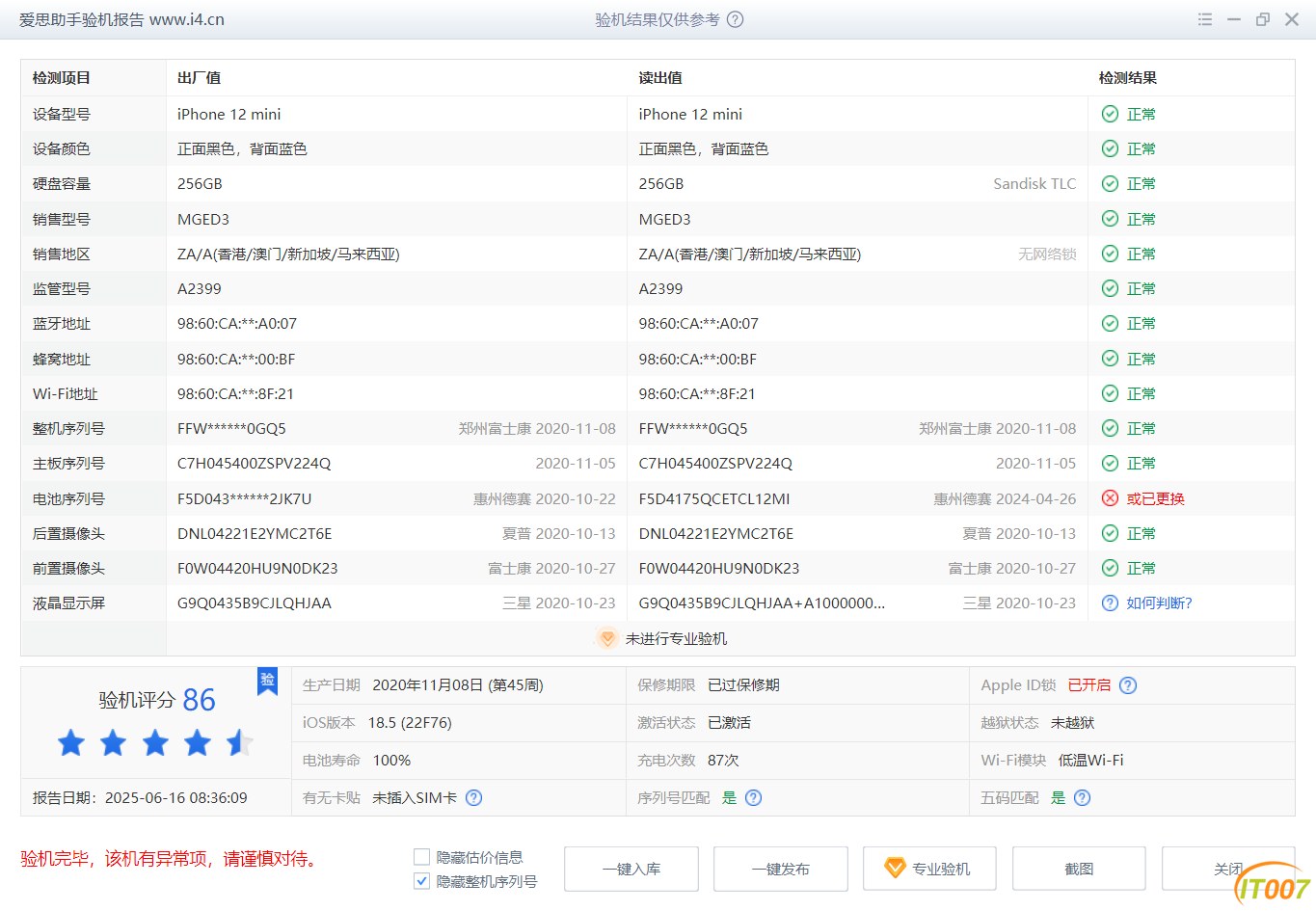Click read value G9Q0435B9CJLQHJAA+A1000000...

[762, 603]
